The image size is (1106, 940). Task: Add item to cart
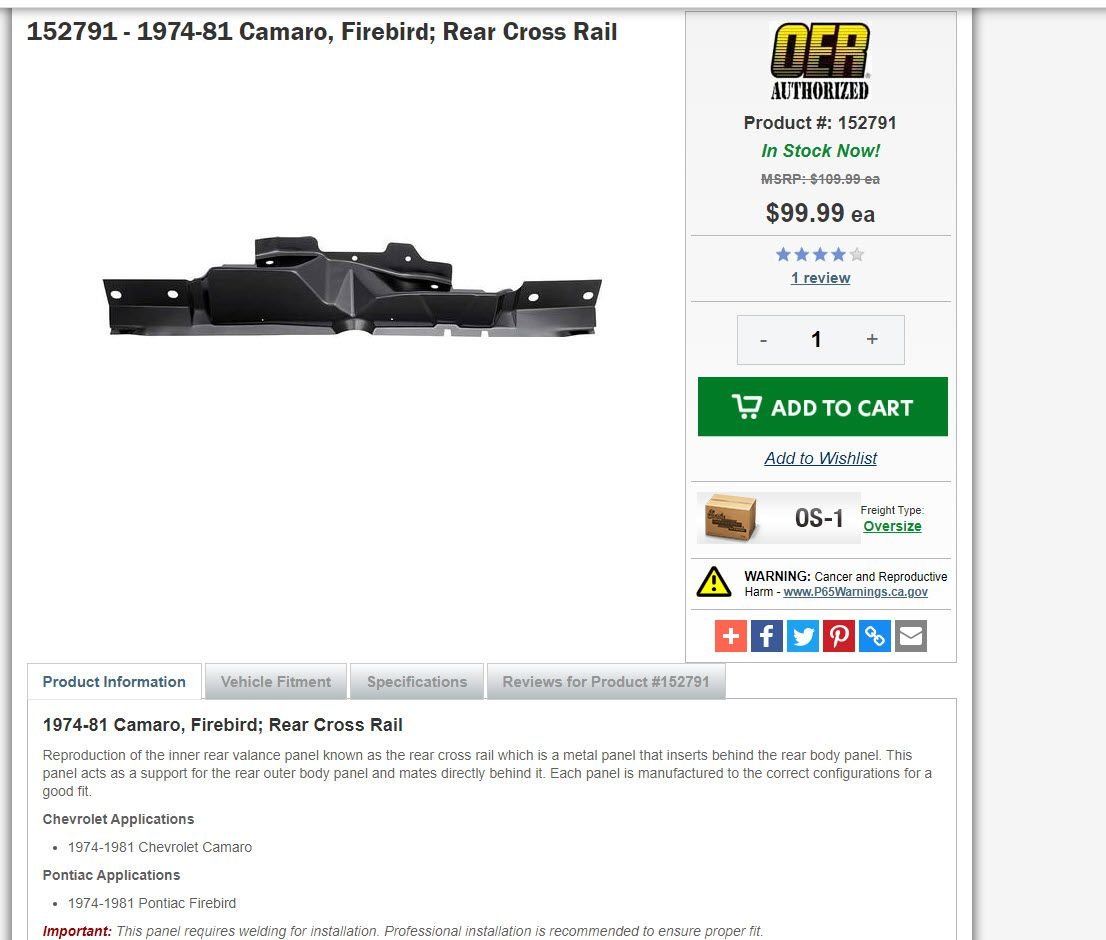822,407
